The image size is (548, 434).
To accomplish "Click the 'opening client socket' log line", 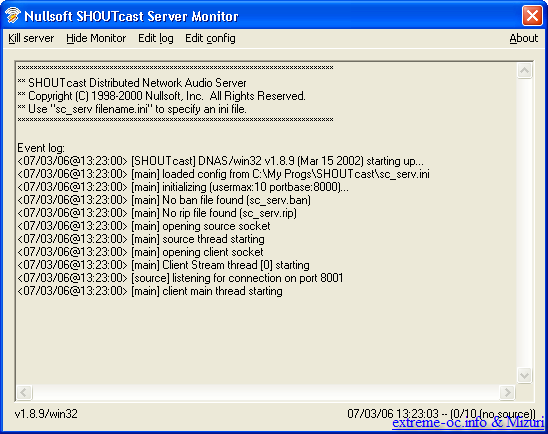I will (x=140, y=252).
